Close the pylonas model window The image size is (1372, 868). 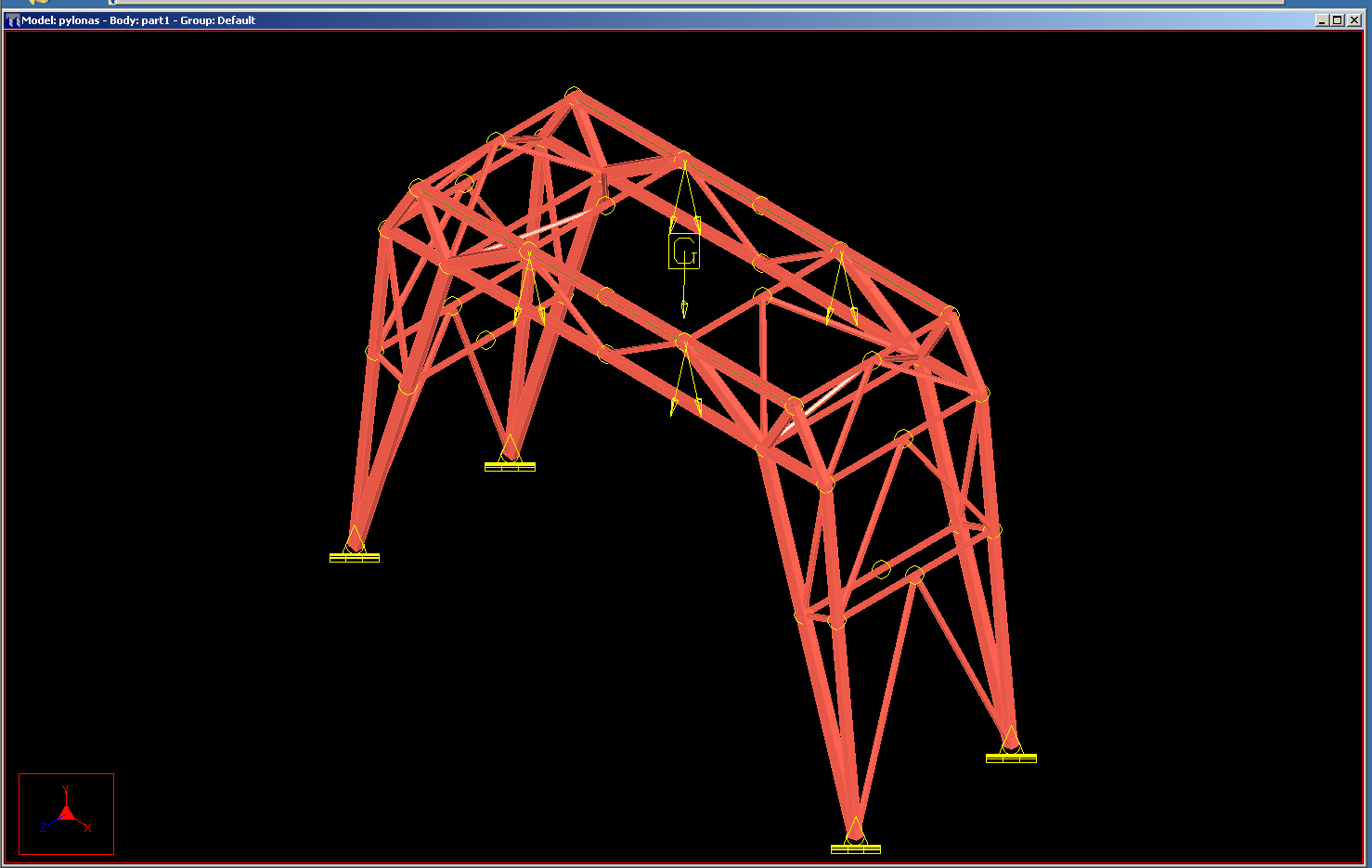click(x=1353, y=20)
